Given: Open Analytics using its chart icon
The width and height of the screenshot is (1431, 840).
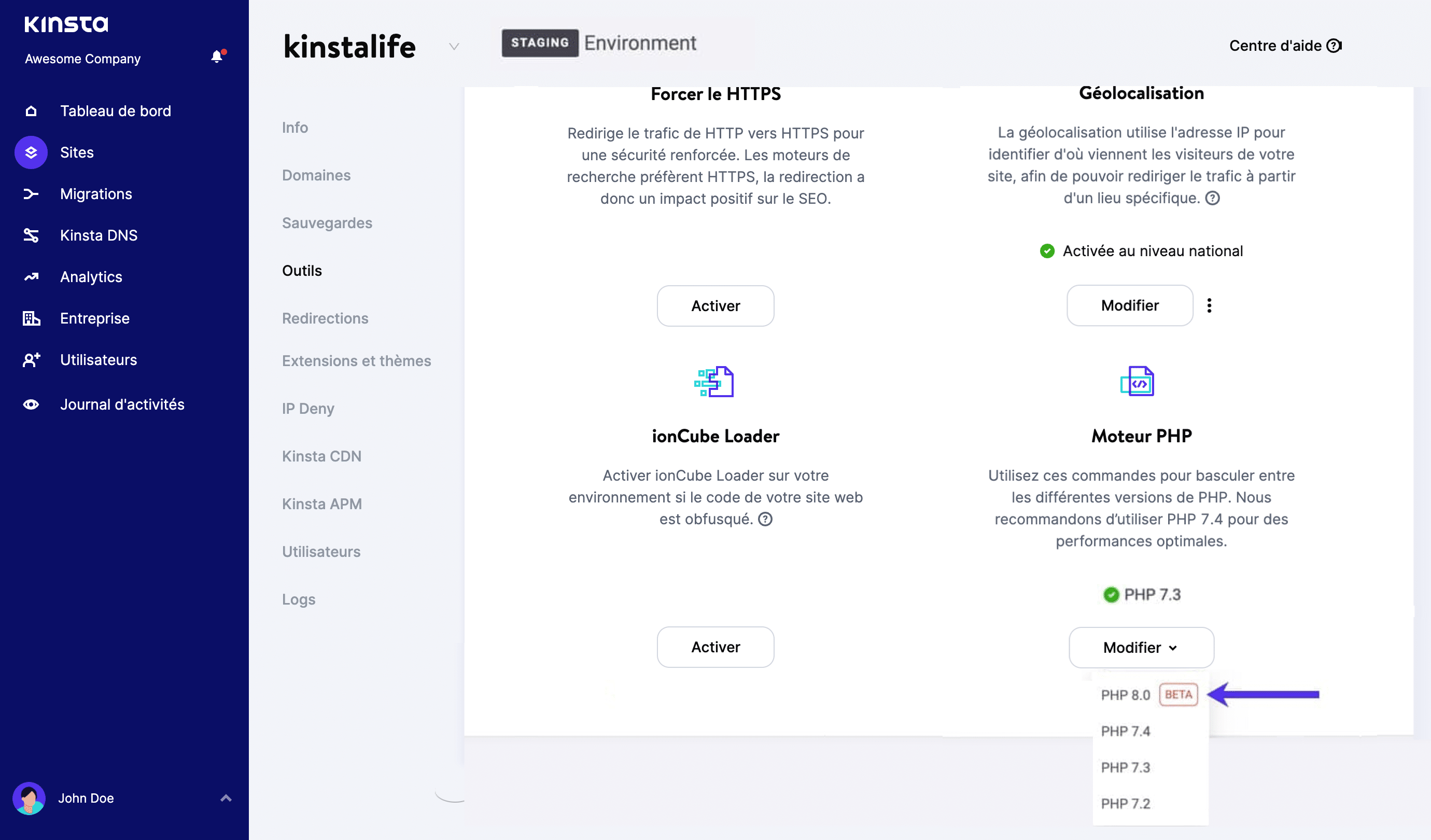Looking at the screenshot, I should click(x=31, y=276).
